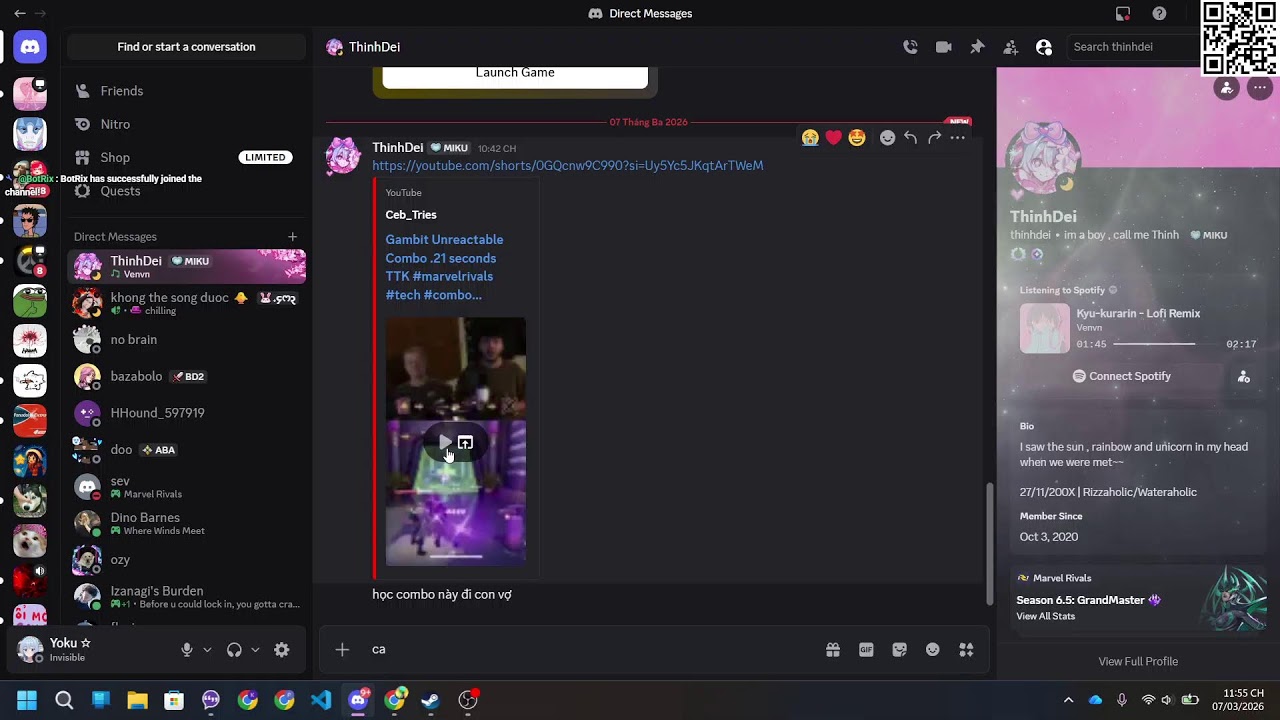Open the YouTube shorts link
The height and width of the screenshot is (720, 1280).
(x=568, y=166)
